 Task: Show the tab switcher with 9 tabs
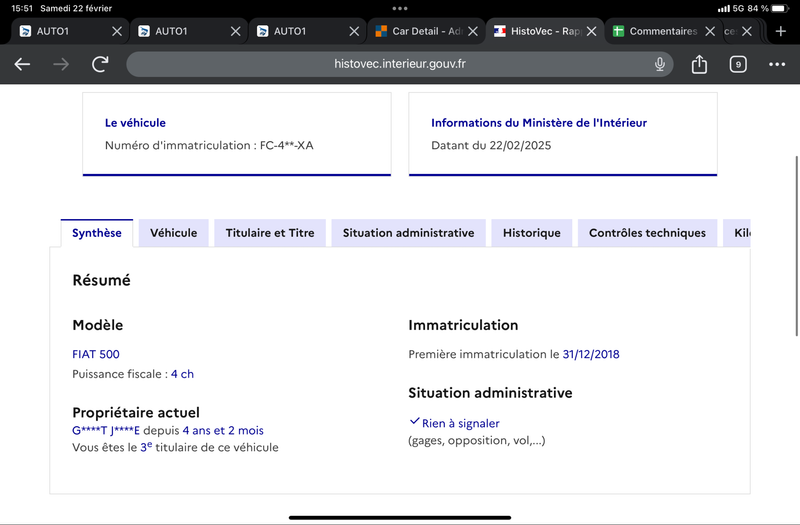tap(738, 64)
